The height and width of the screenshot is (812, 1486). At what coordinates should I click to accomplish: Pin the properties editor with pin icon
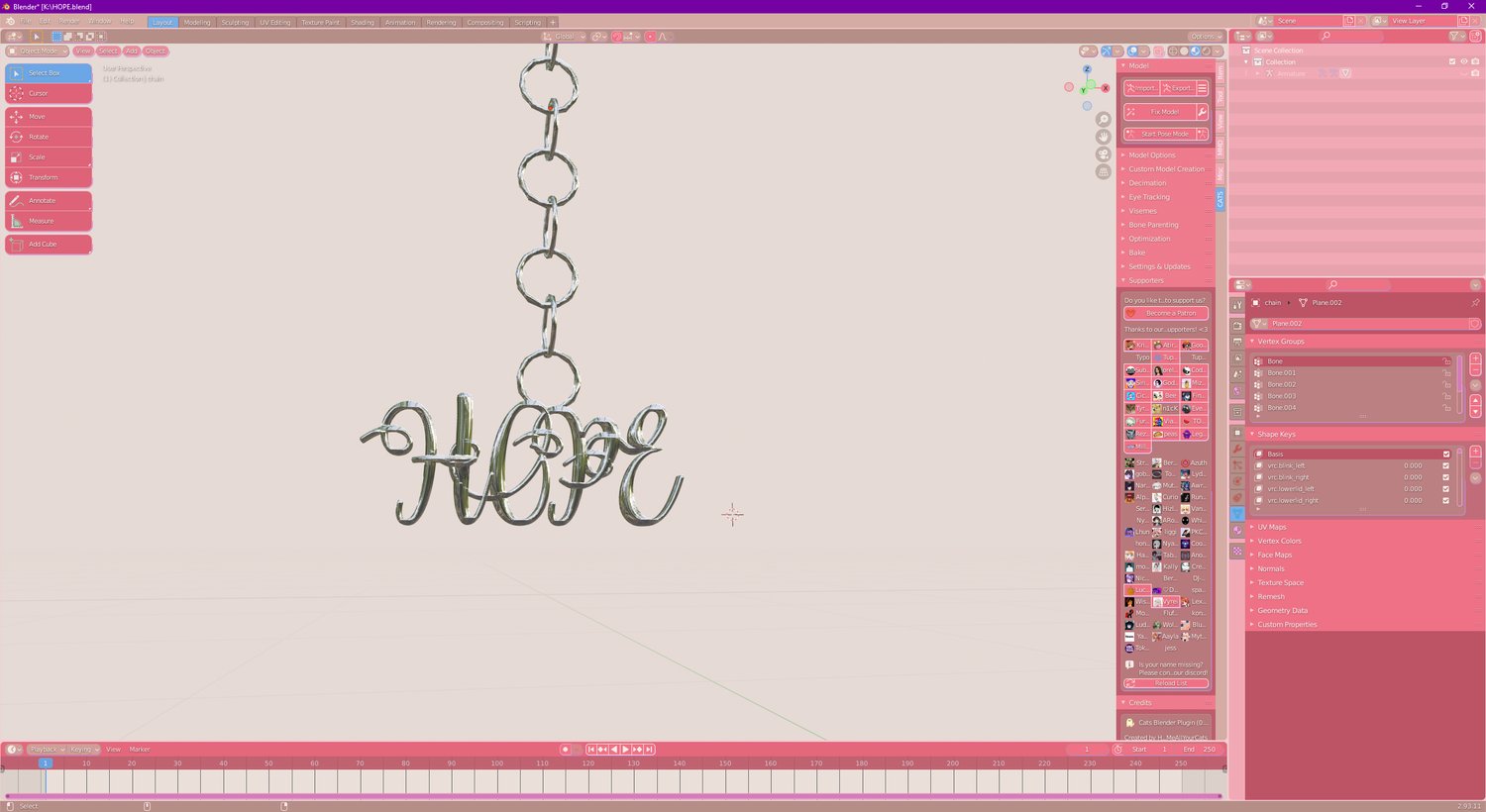1475,303
